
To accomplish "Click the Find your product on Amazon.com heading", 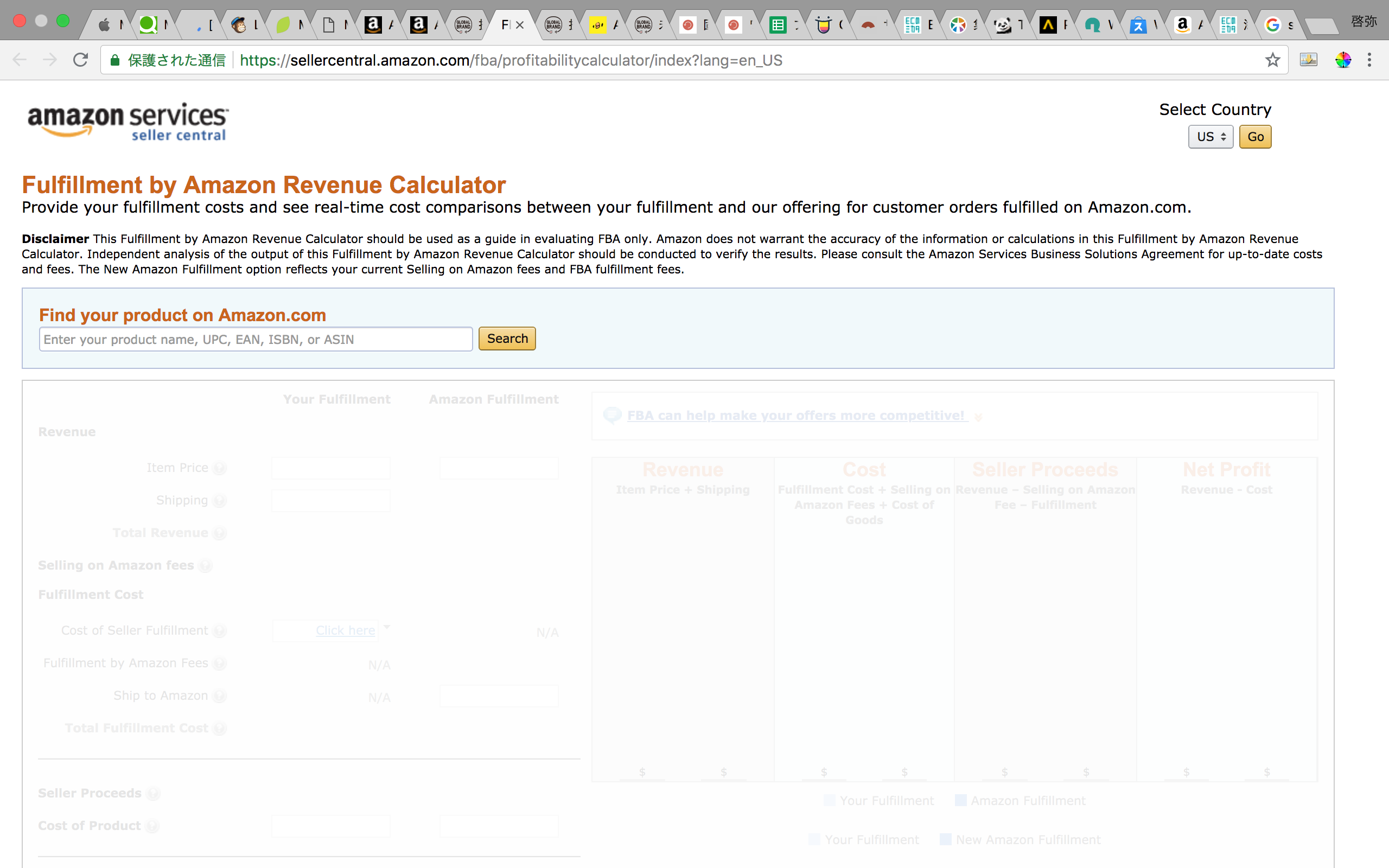I will click(x=182, y=315).
